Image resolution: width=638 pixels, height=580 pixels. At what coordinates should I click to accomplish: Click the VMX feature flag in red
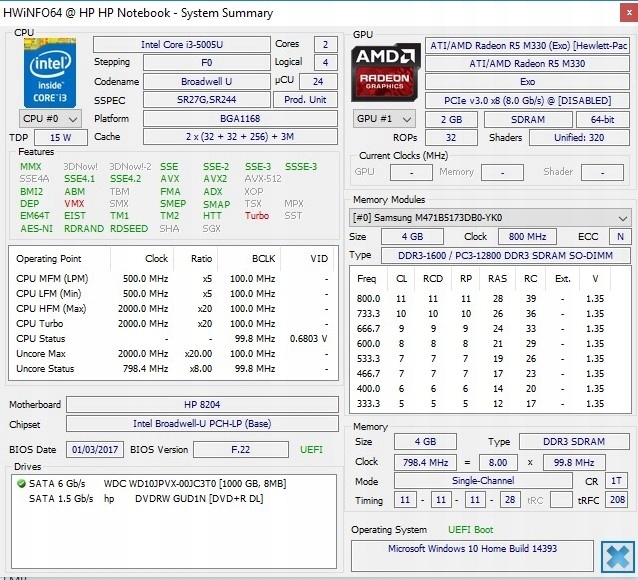click(74, 204)
